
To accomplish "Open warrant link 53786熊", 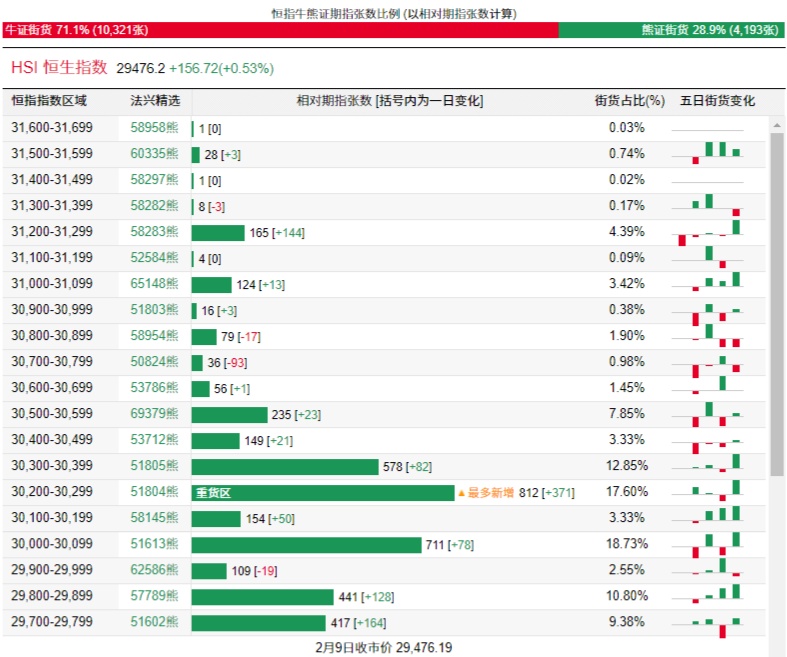I will coord(154,388).
